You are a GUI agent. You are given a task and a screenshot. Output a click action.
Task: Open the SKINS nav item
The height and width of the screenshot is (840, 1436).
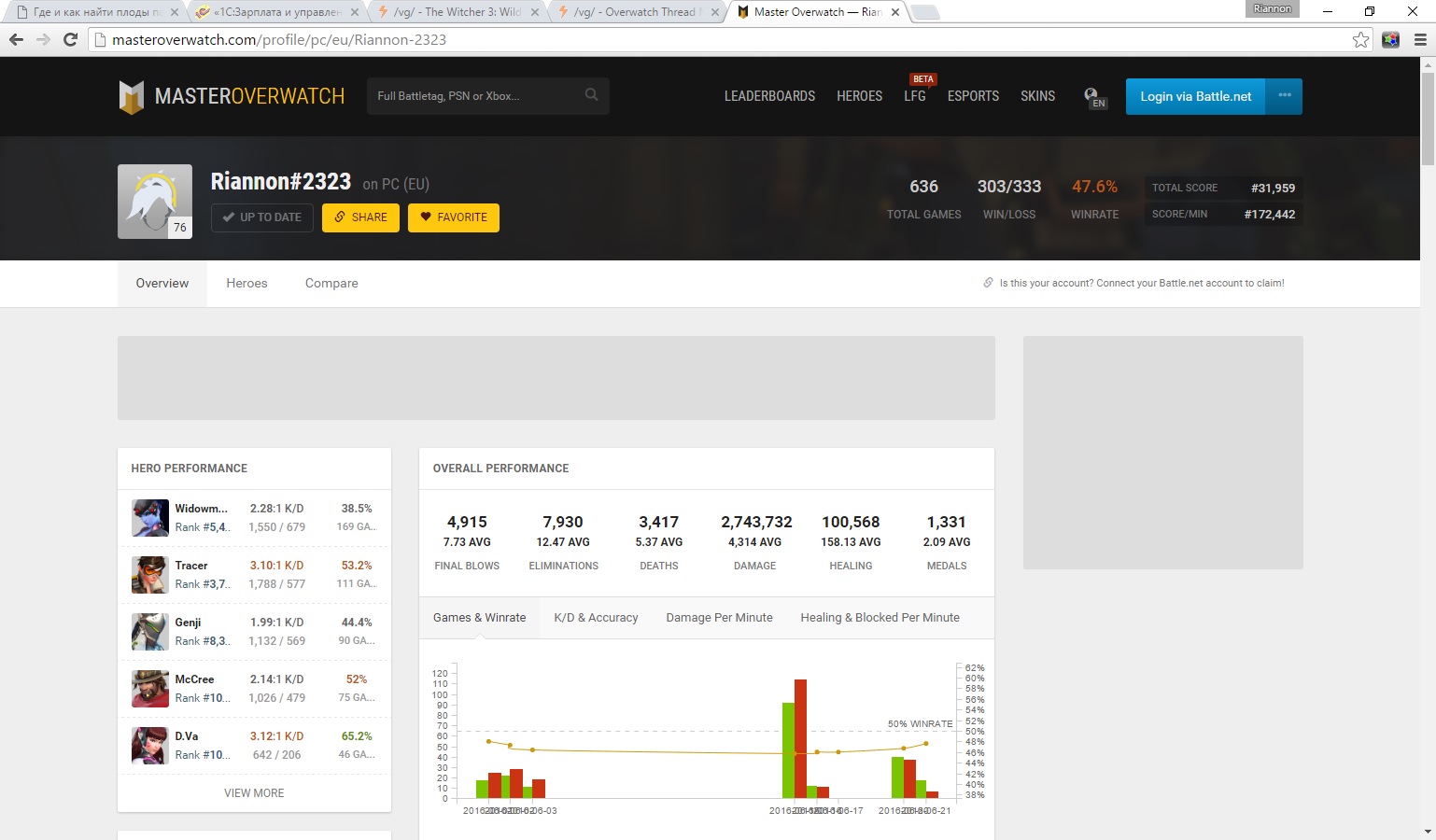pyautogui.click(x=1037, y=96)
